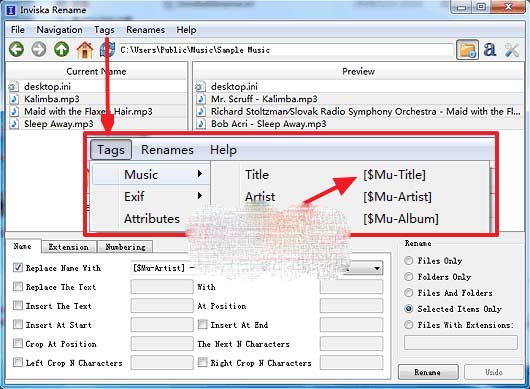Open the tools wrench icon
Screen dimensions: 530x389
point(512,50)
